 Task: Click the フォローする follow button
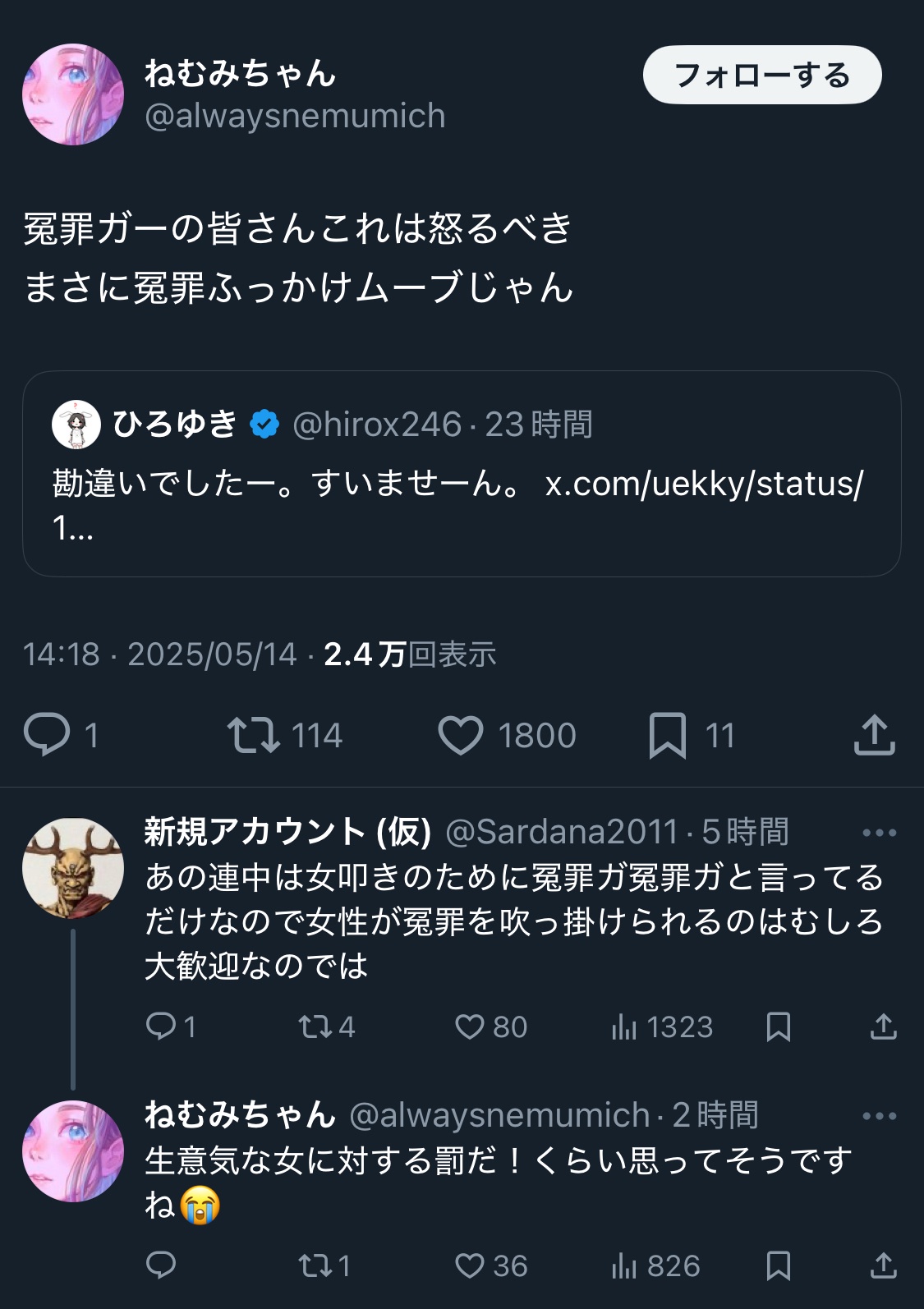coord(761,76)
